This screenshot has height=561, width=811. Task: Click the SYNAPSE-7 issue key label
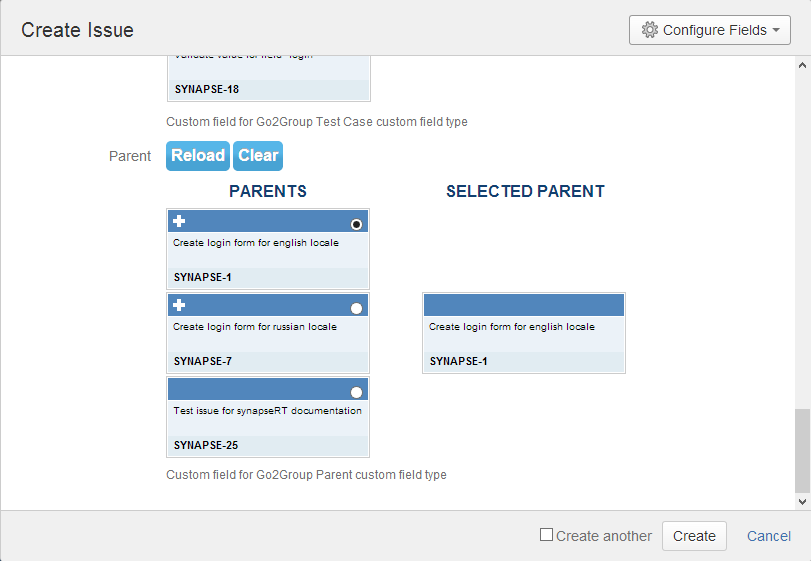[203, 361]
